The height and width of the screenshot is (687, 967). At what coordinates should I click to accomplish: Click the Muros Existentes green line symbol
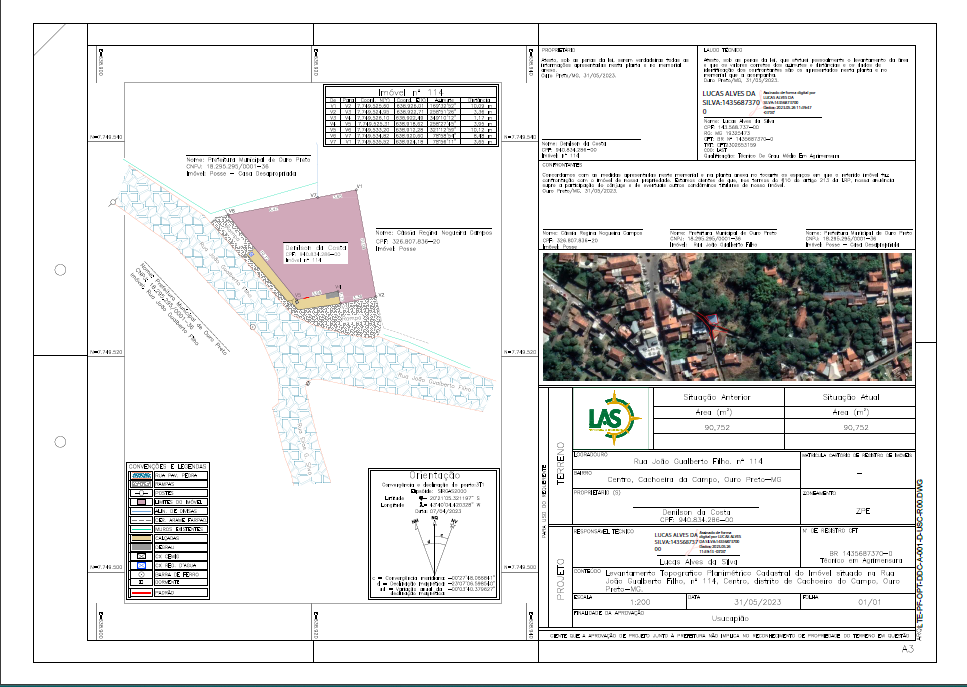pos(141,529)
